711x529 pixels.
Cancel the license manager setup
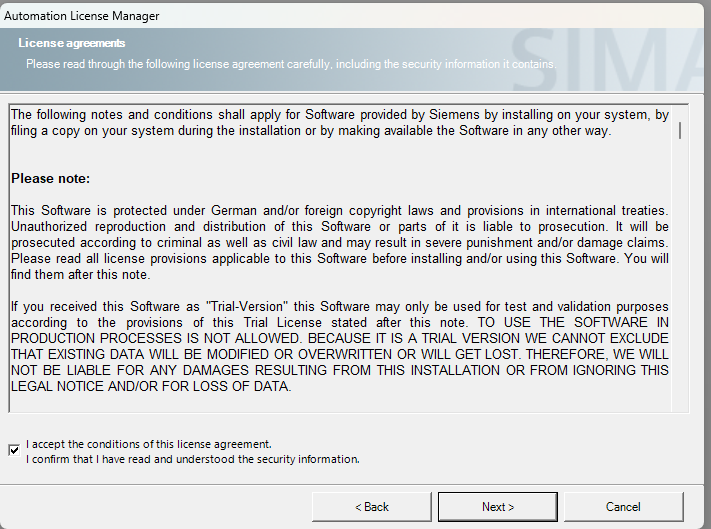pos(623,507)
